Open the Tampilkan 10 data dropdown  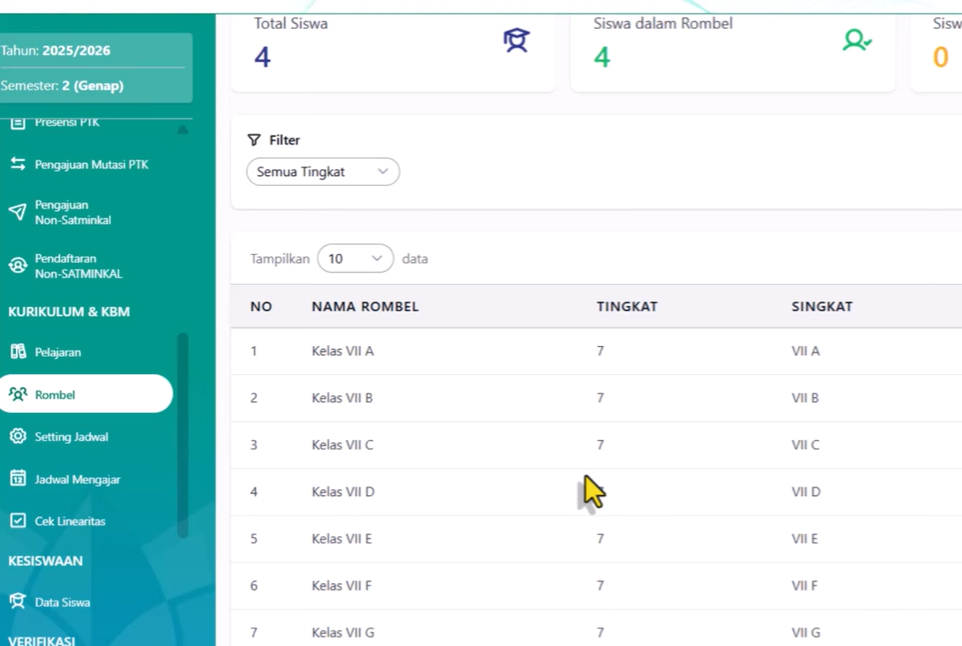tap(355, 258)
